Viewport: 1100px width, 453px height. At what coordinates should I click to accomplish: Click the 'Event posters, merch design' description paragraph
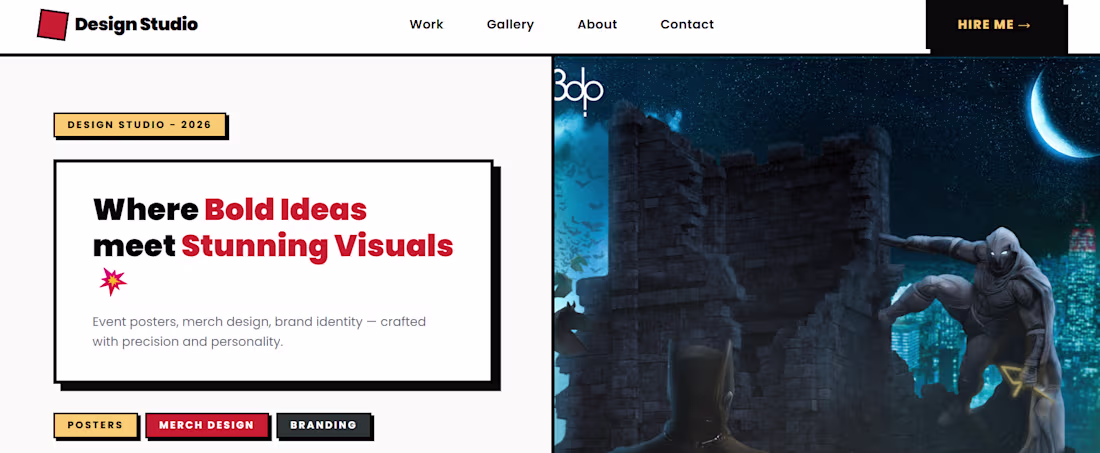259,332
